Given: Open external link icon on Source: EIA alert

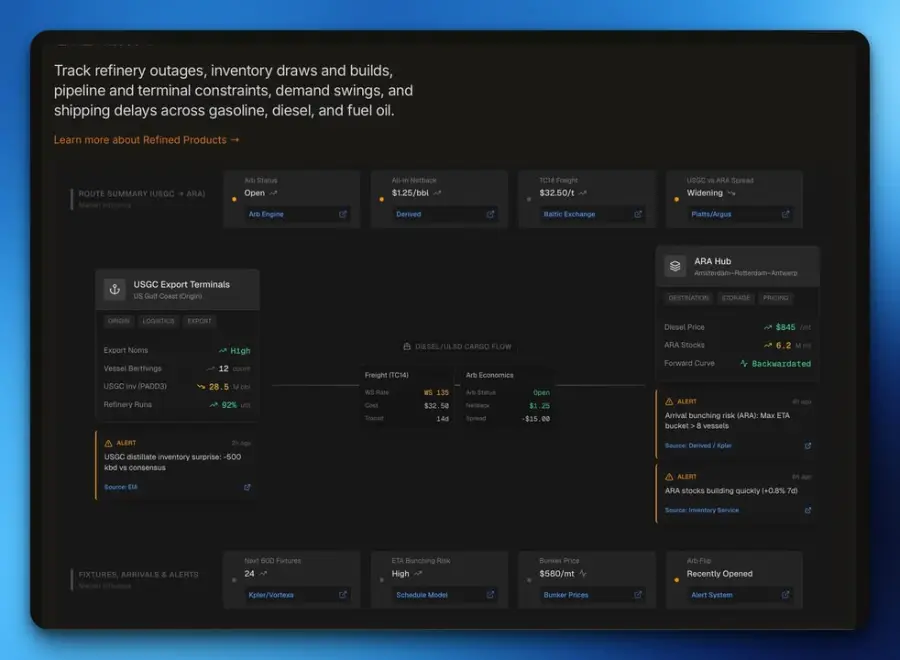Looking at the screenshot, I should coord(247,487).
